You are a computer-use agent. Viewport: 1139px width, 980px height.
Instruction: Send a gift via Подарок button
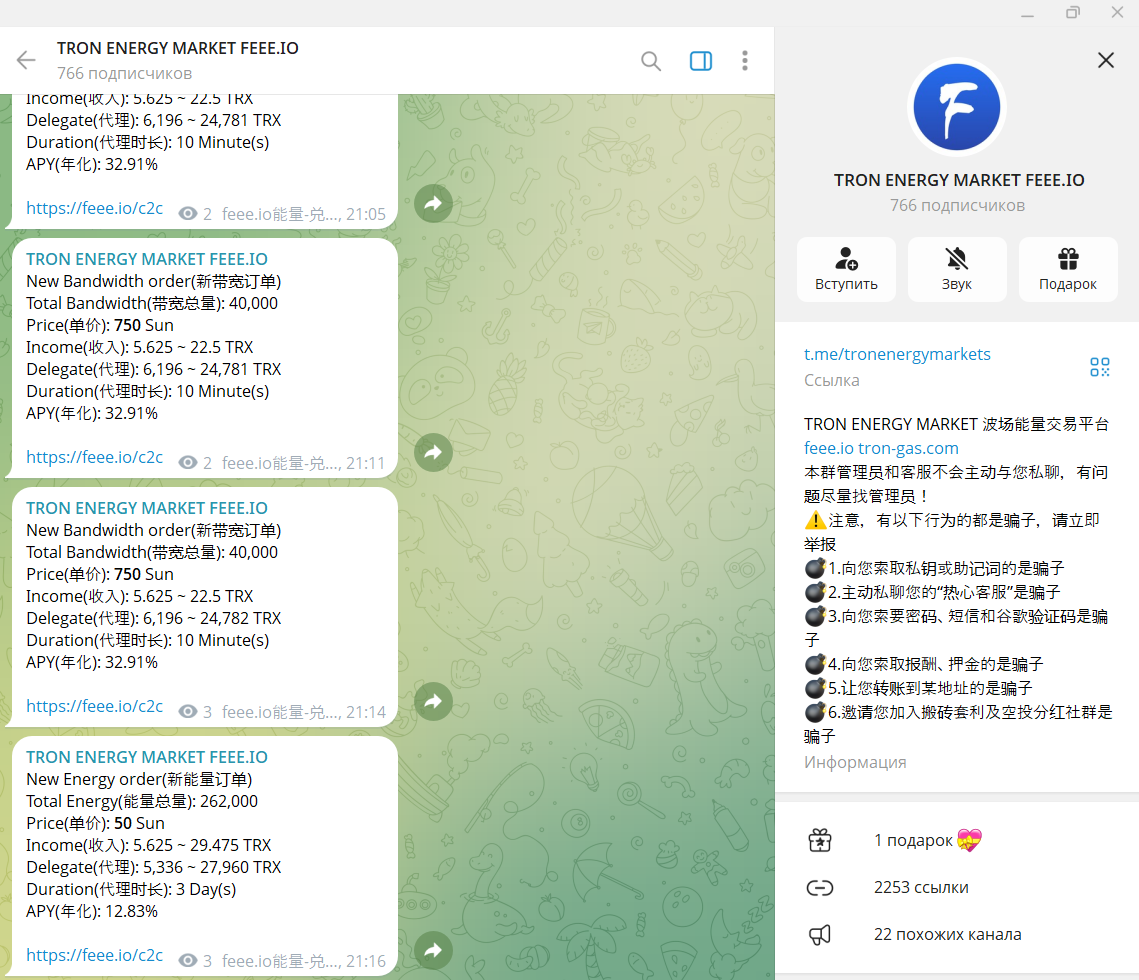coord(1068,269)
